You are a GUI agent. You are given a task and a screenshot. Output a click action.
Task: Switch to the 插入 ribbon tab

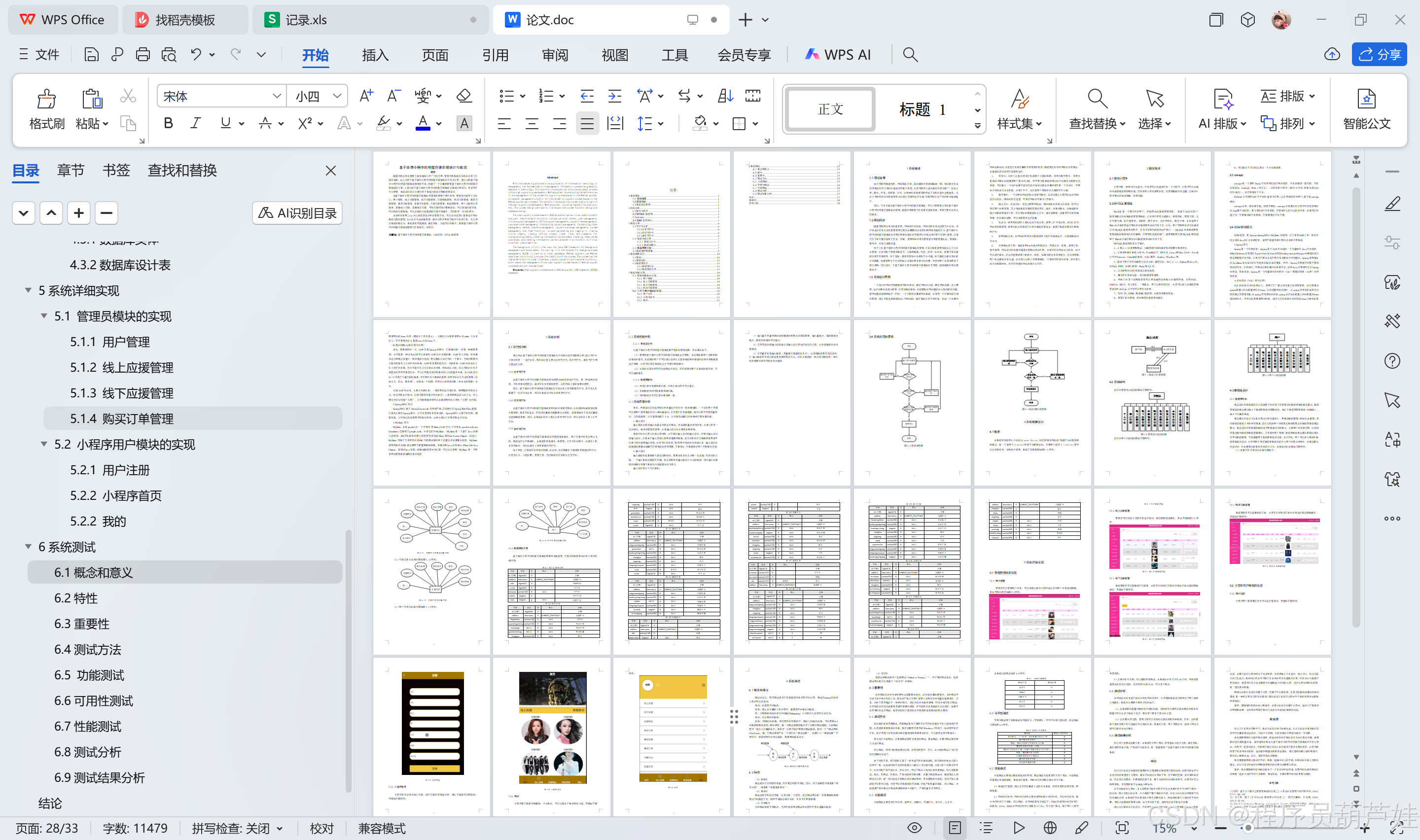(x=375, y=55)
